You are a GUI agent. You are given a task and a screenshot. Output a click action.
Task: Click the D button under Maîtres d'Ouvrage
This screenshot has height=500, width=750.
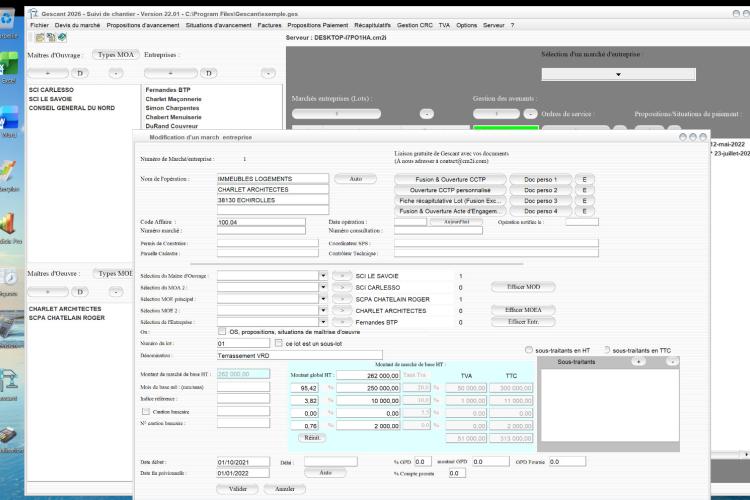(80, 73)
